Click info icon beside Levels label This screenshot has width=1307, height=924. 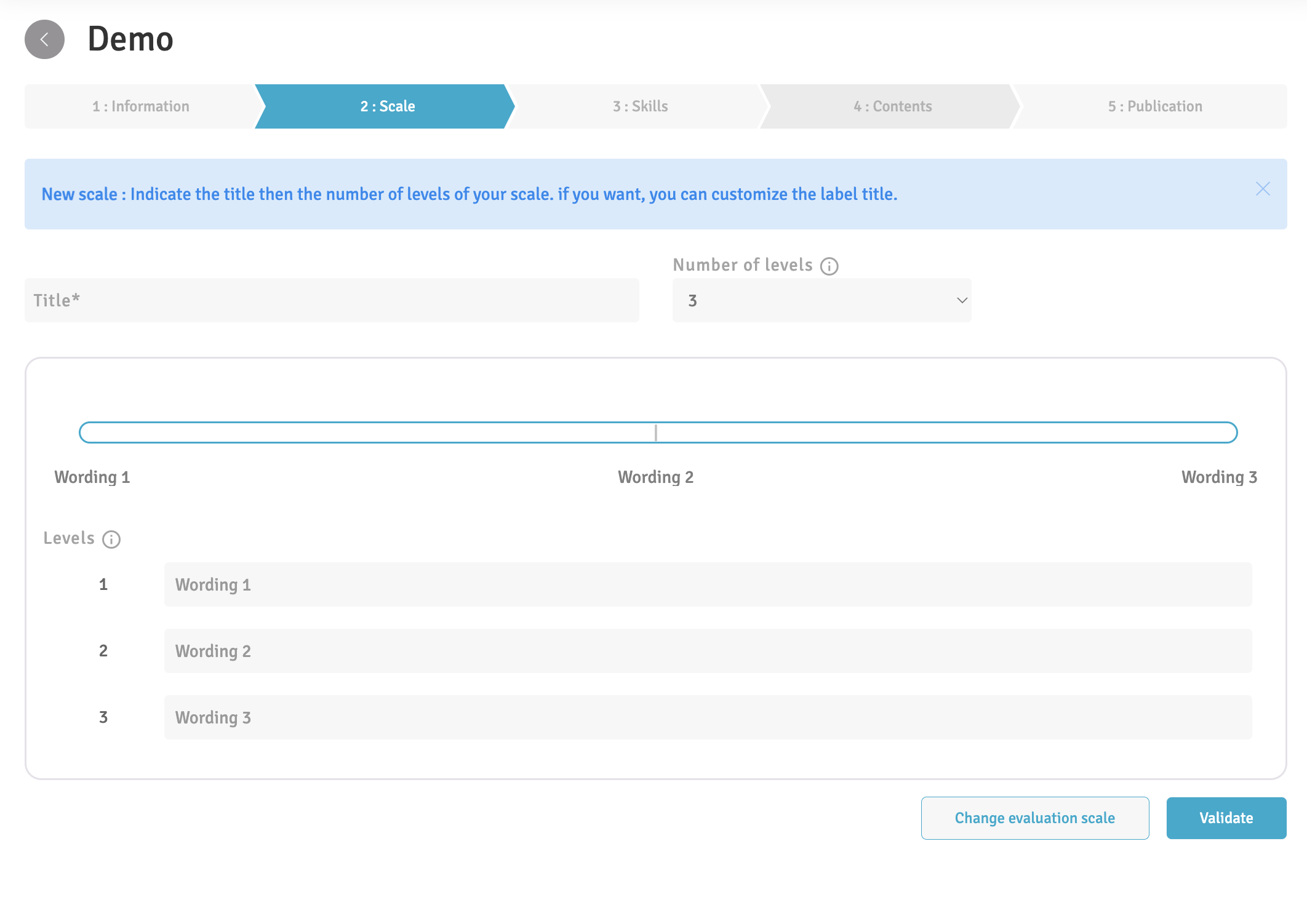tap(111, 540)
